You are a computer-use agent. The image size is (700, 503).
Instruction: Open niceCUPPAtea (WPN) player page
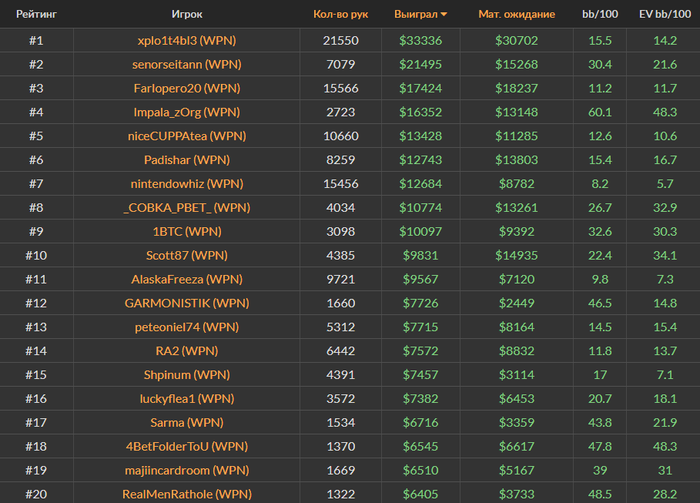pos(187,136)
